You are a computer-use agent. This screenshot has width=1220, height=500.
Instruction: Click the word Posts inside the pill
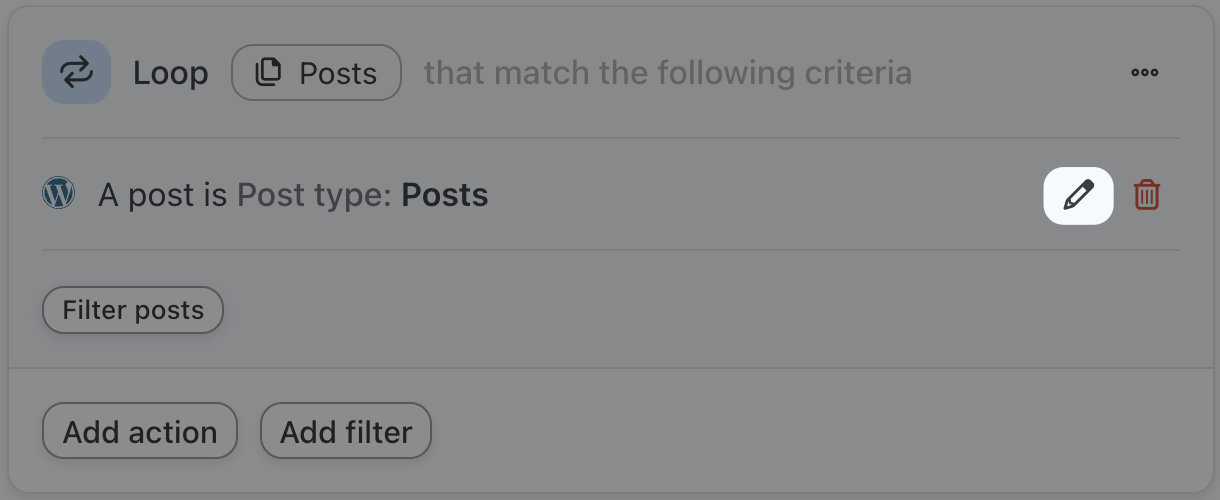click(x=338, y=73)
